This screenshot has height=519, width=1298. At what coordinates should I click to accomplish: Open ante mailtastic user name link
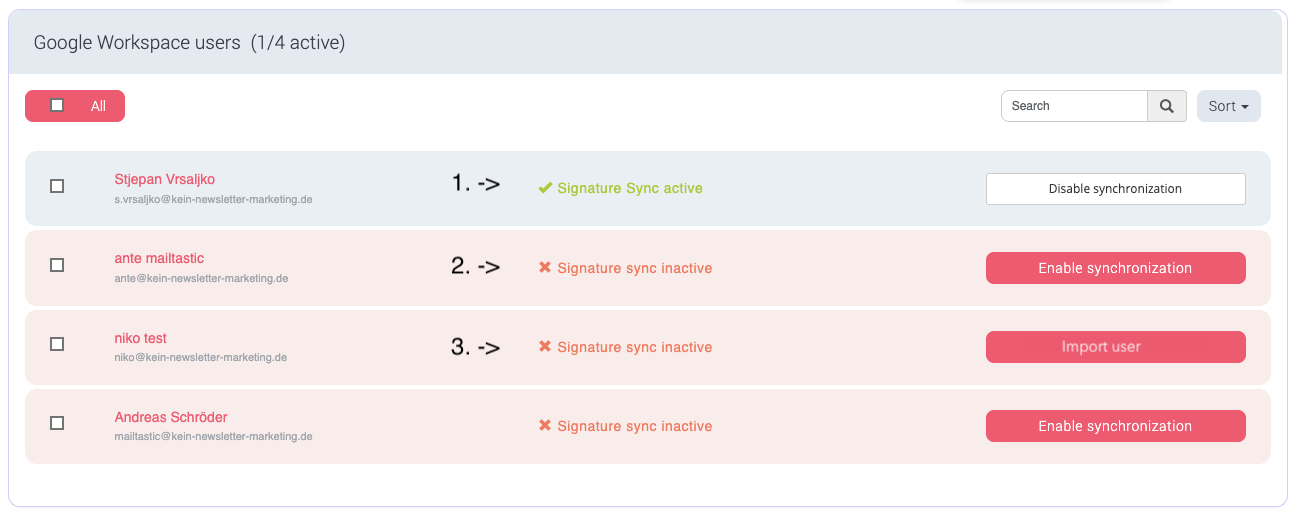pyautogui.click(x=159, y=258)
